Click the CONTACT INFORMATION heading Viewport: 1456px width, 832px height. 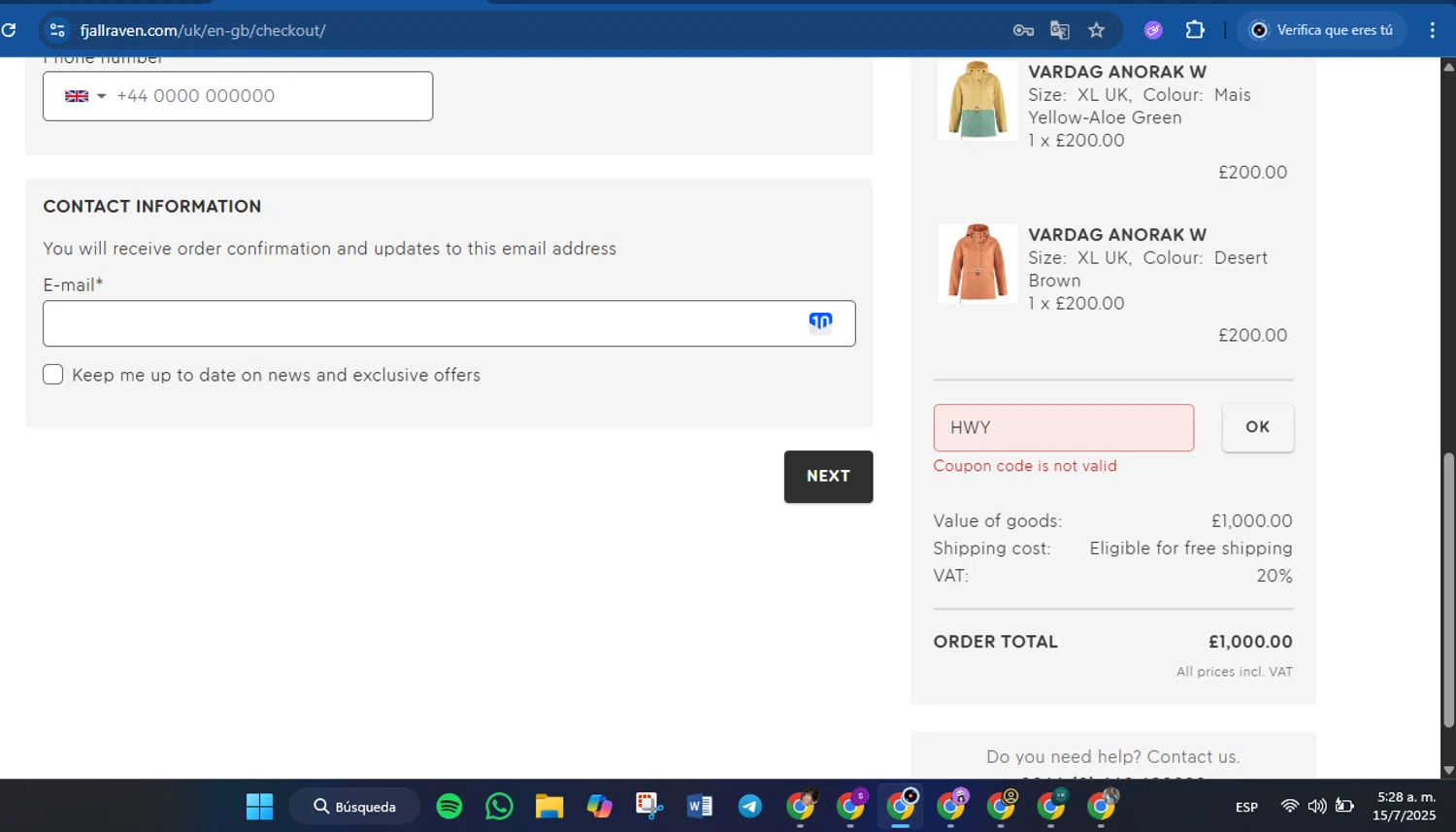(x=152, y=206)
